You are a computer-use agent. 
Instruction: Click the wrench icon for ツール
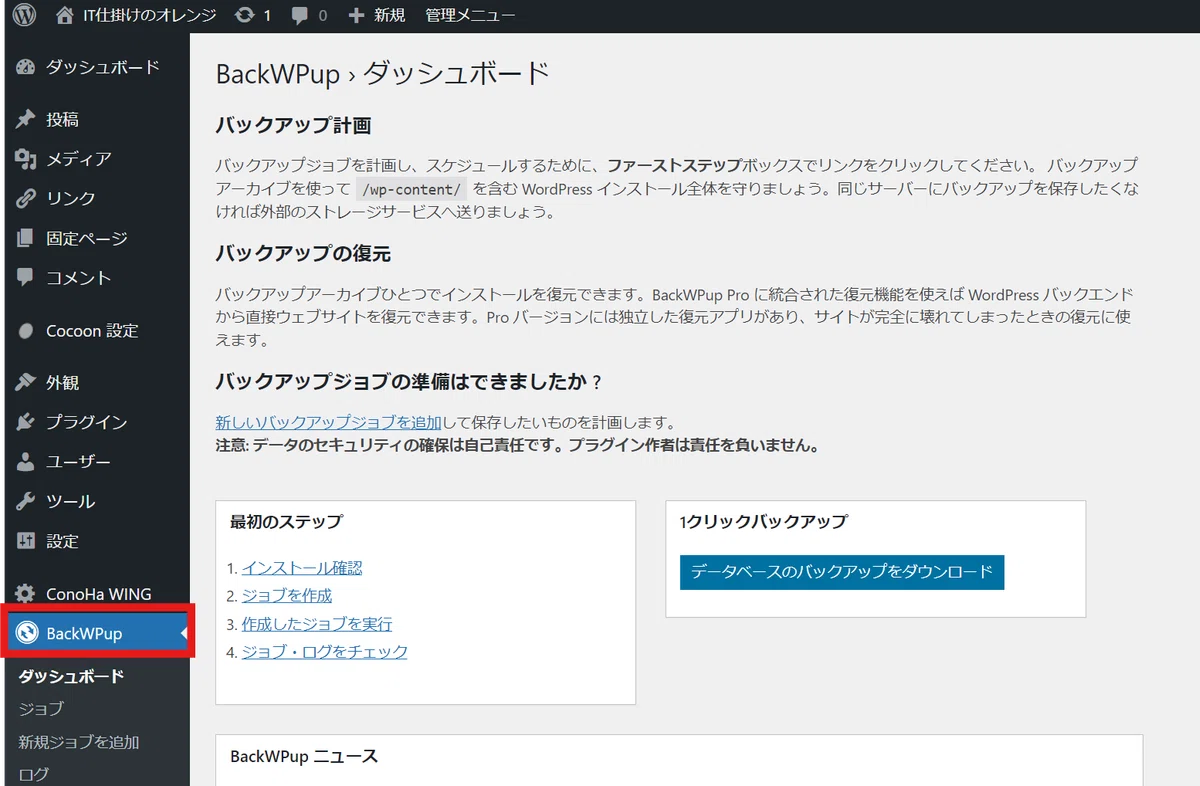26,501
